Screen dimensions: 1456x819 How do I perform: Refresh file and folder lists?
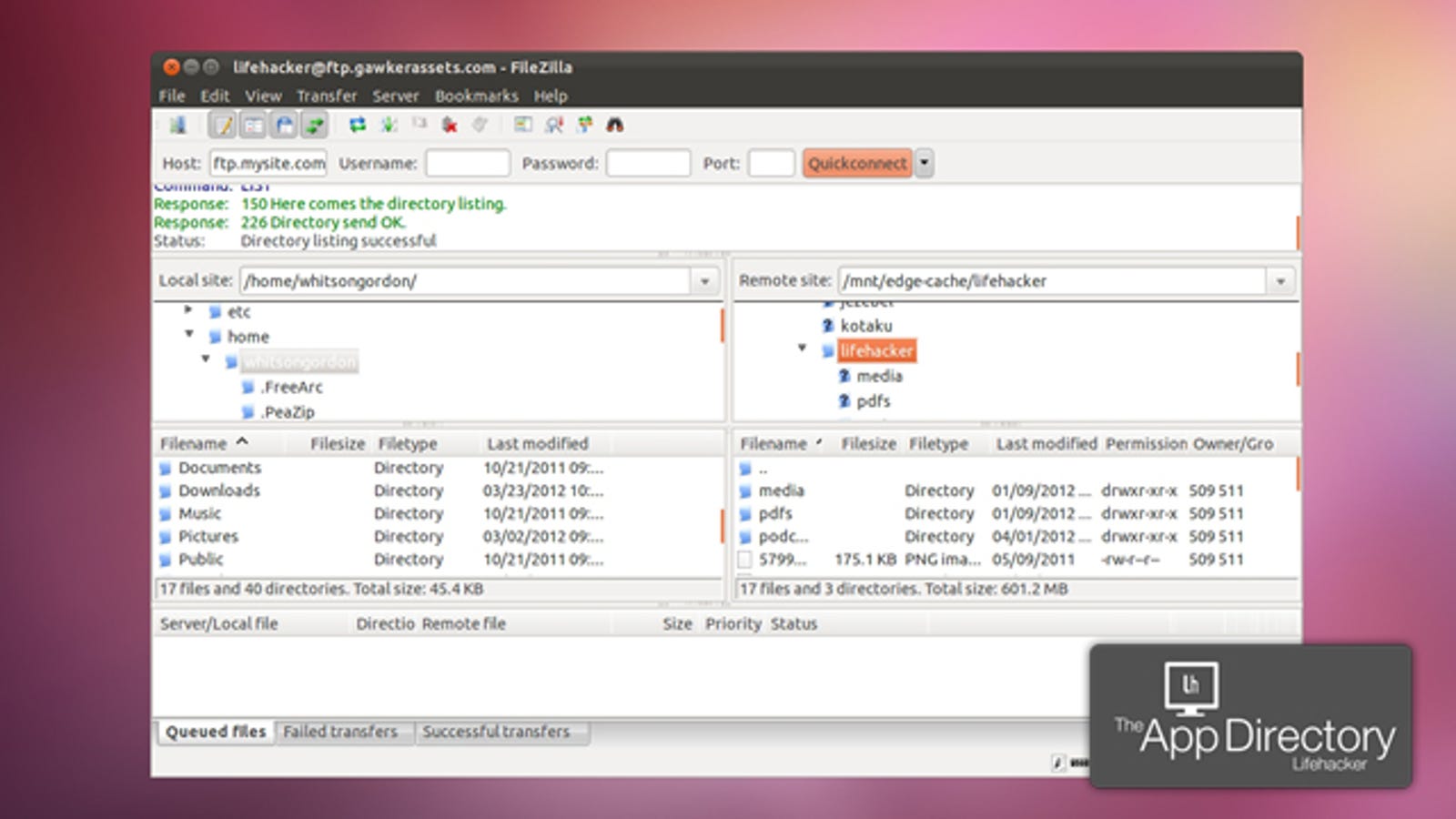click(x=358, y=125)
